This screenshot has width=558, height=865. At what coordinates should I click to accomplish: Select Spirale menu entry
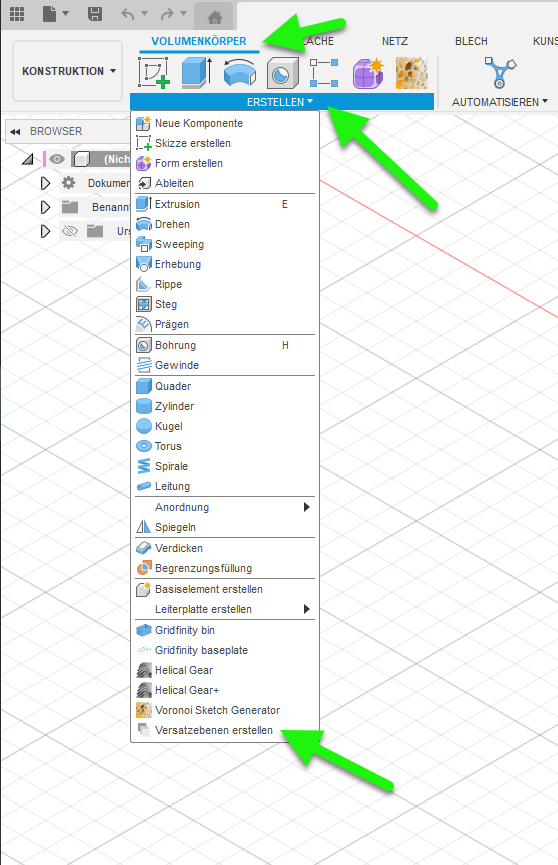[225, 466]
